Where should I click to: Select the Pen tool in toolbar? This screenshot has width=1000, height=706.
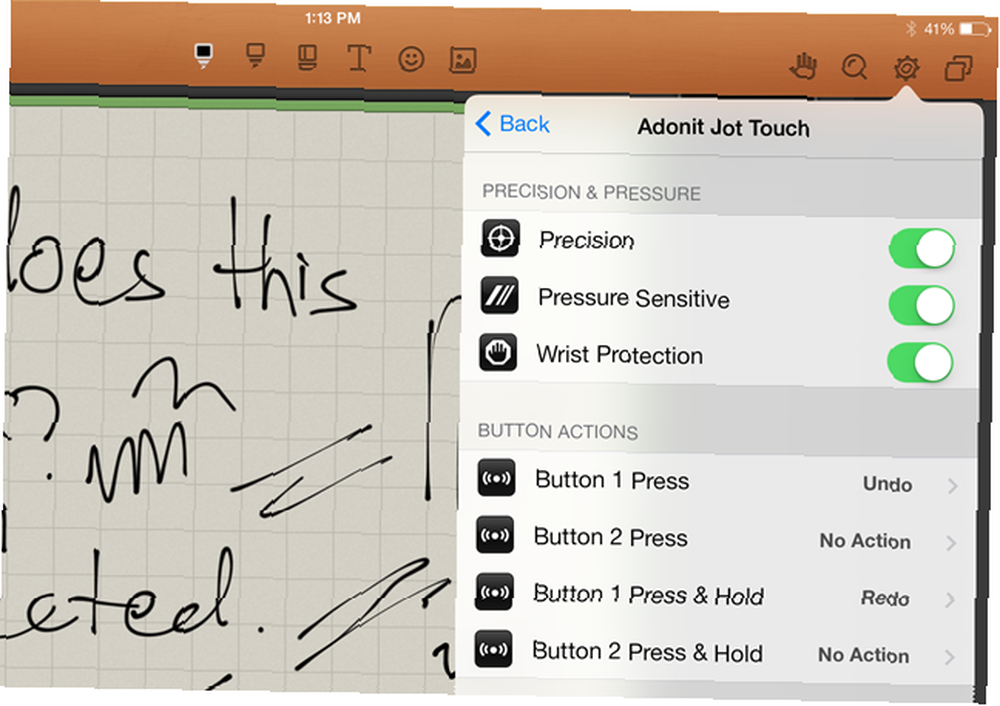coord(203,56)
